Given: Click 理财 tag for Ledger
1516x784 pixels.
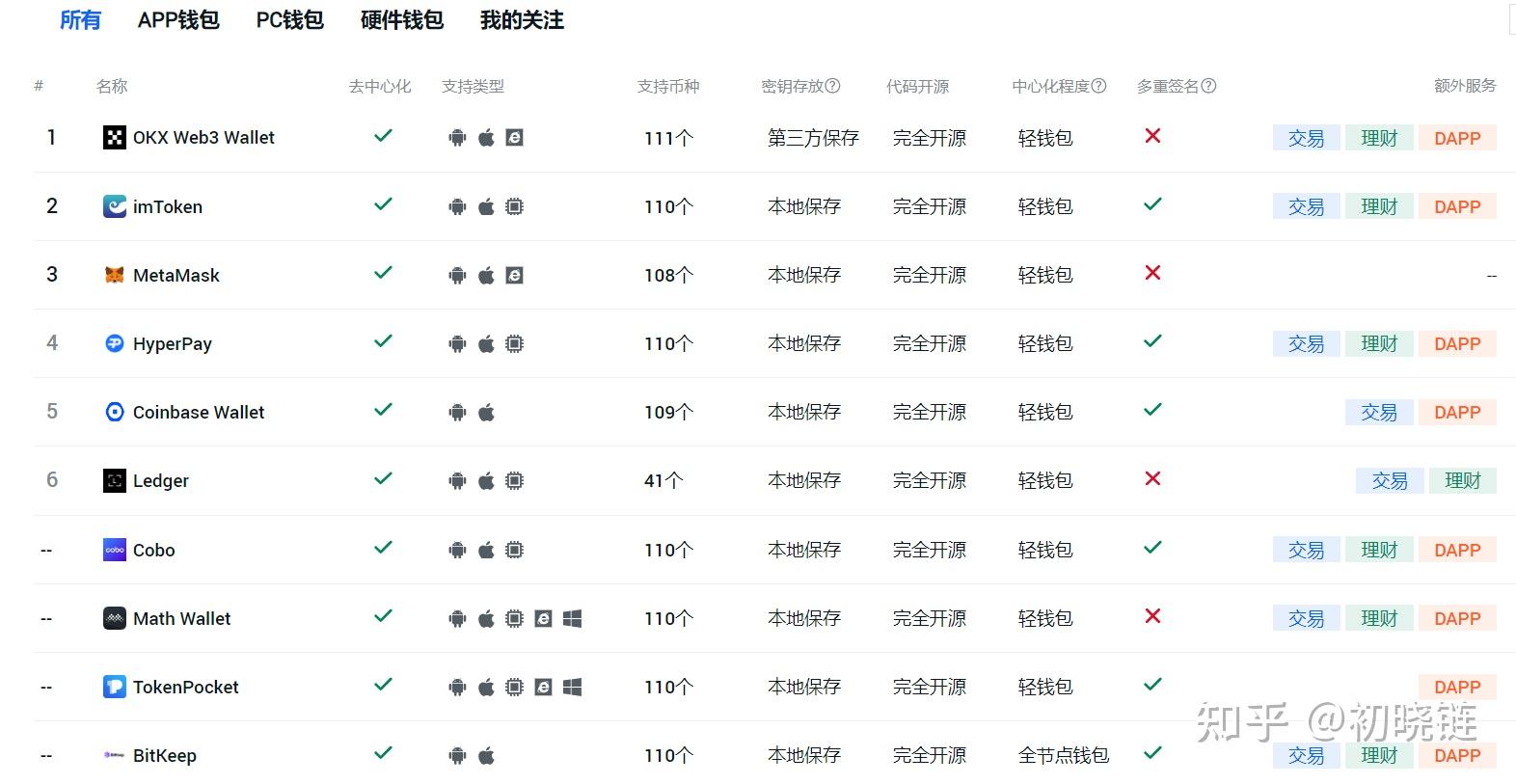Looking at the screenshot, I should tap(1462, 480).
